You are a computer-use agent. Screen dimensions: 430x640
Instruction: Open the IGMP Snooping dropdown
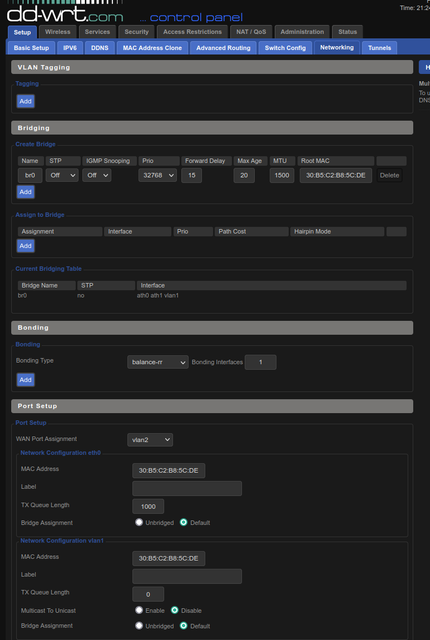click(x=97, y=175)
